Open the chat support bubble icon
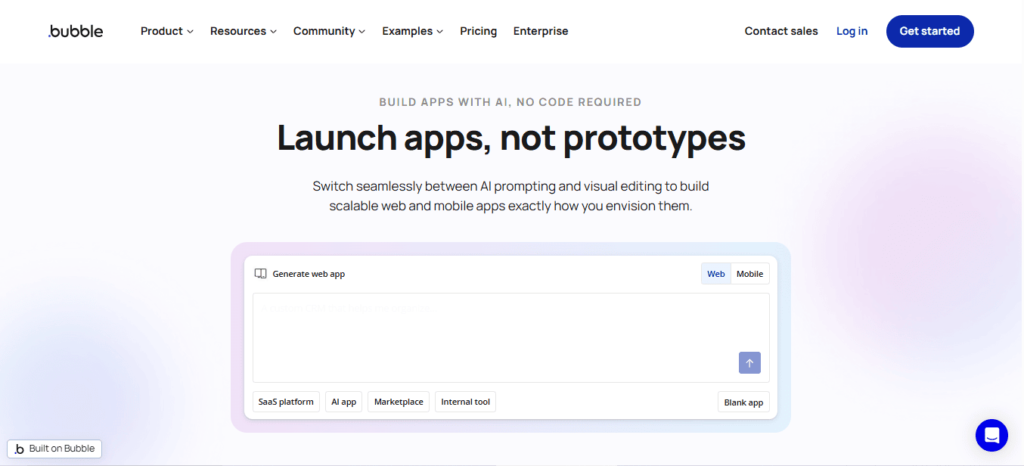 (x=991, y=435)
